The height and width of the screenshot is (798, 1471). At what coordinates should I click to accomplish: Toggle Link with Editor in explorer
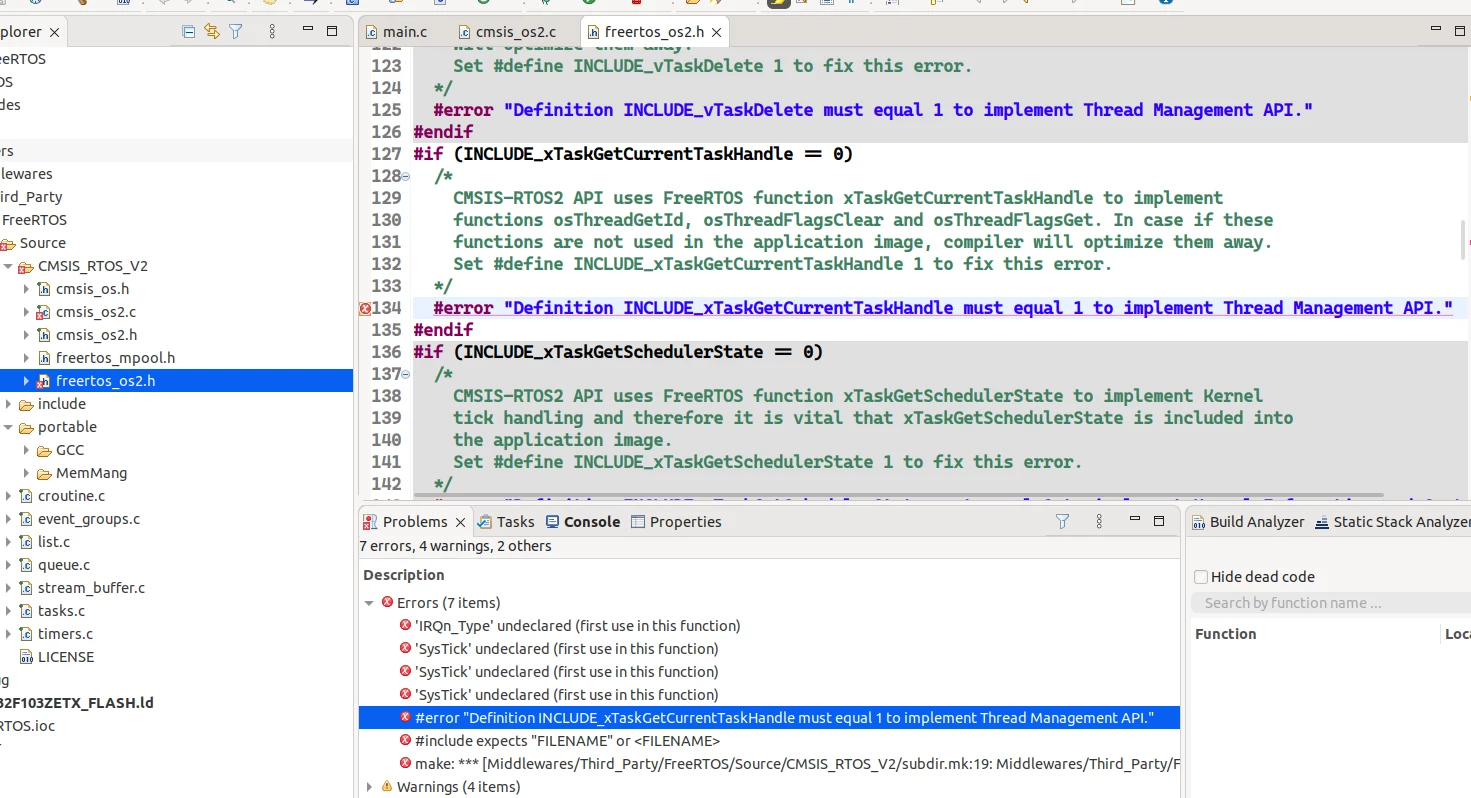coord(212,32)
